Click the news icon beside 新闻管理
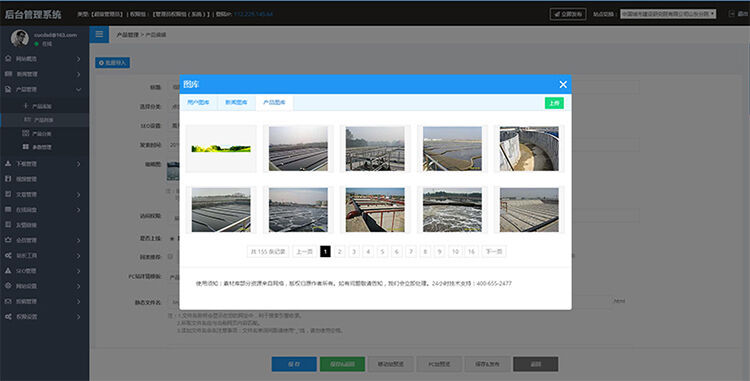 coord(8,74)
